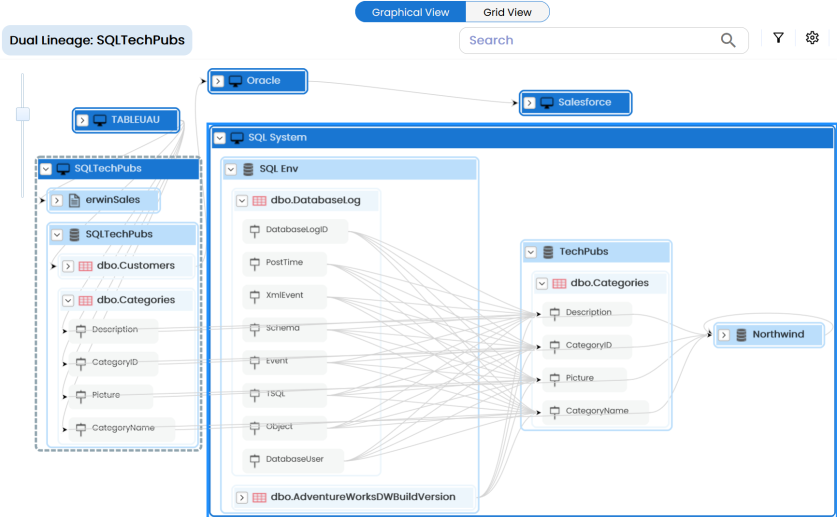Viewport: 837px width, 517px height.
Task: Click the SQL System monitor icon
Action: point(237,138)
